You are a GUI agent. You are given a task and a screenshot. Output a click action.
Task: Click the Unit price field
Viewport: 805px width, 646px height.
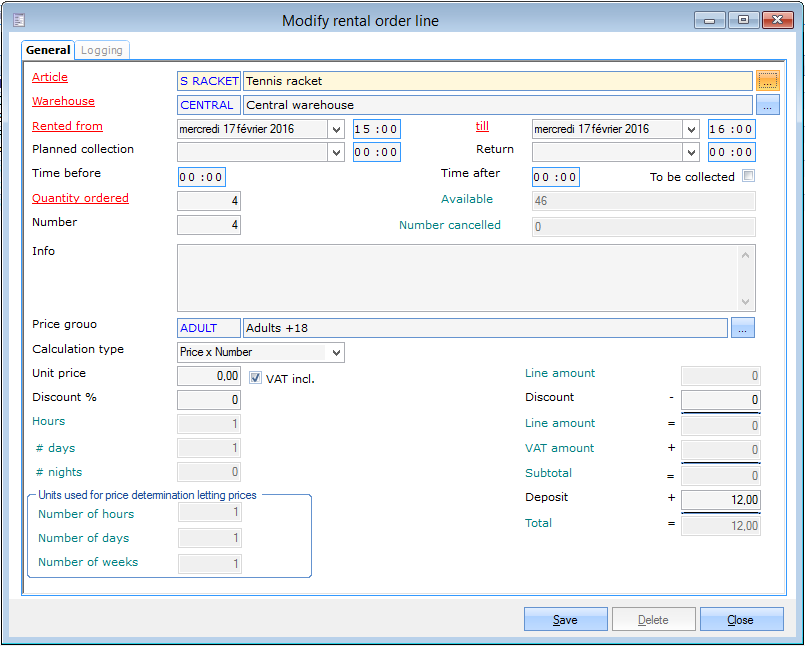coord(208,376)
